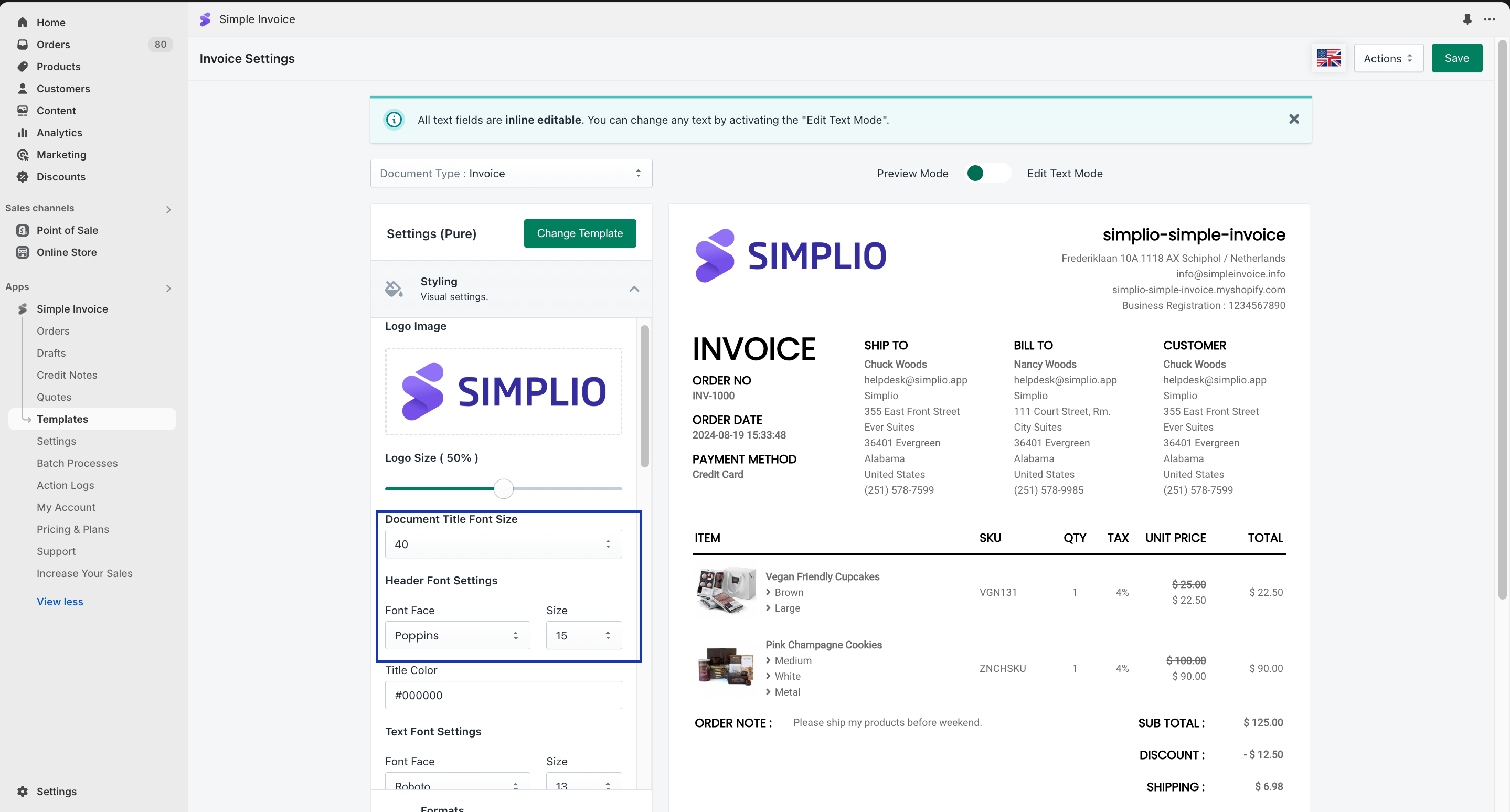Viewport: 1510px width, 812px height.
Task: Open Shopify Settings gear at bottom
Action: pos(22,791)
